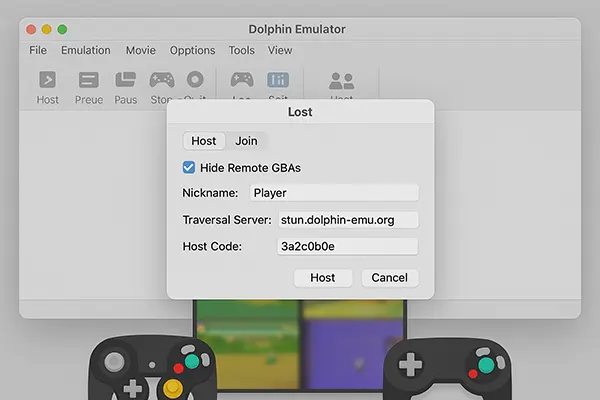
Task: Click the red close window button
Action: point(31,29)
